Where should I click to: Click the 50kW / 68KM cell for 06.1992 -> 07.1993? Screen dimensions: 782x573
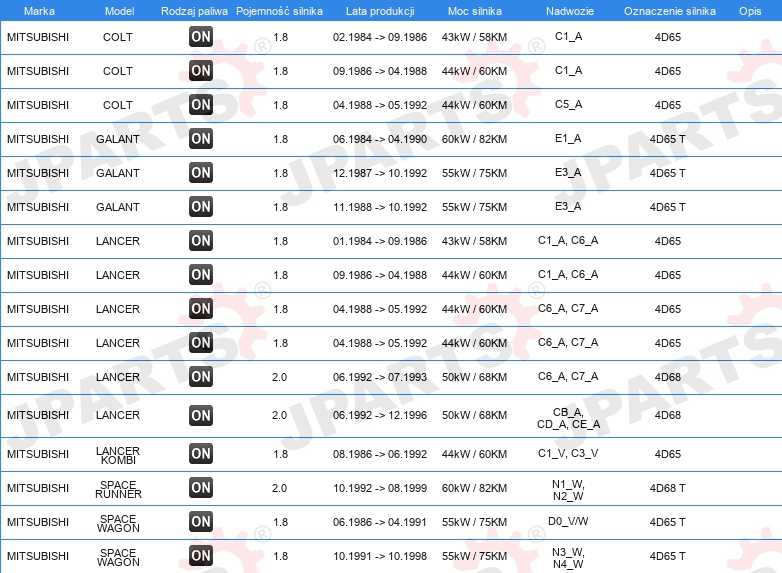[474, 377]
